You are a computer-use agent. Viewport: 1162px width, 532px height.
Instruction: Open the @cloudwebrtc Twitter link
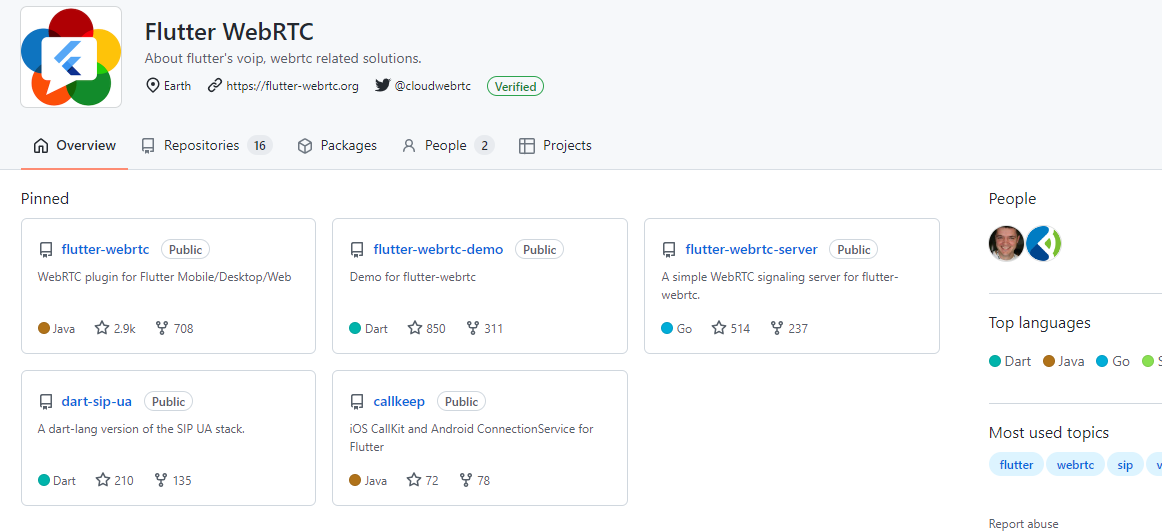click(x=432, y=86)
